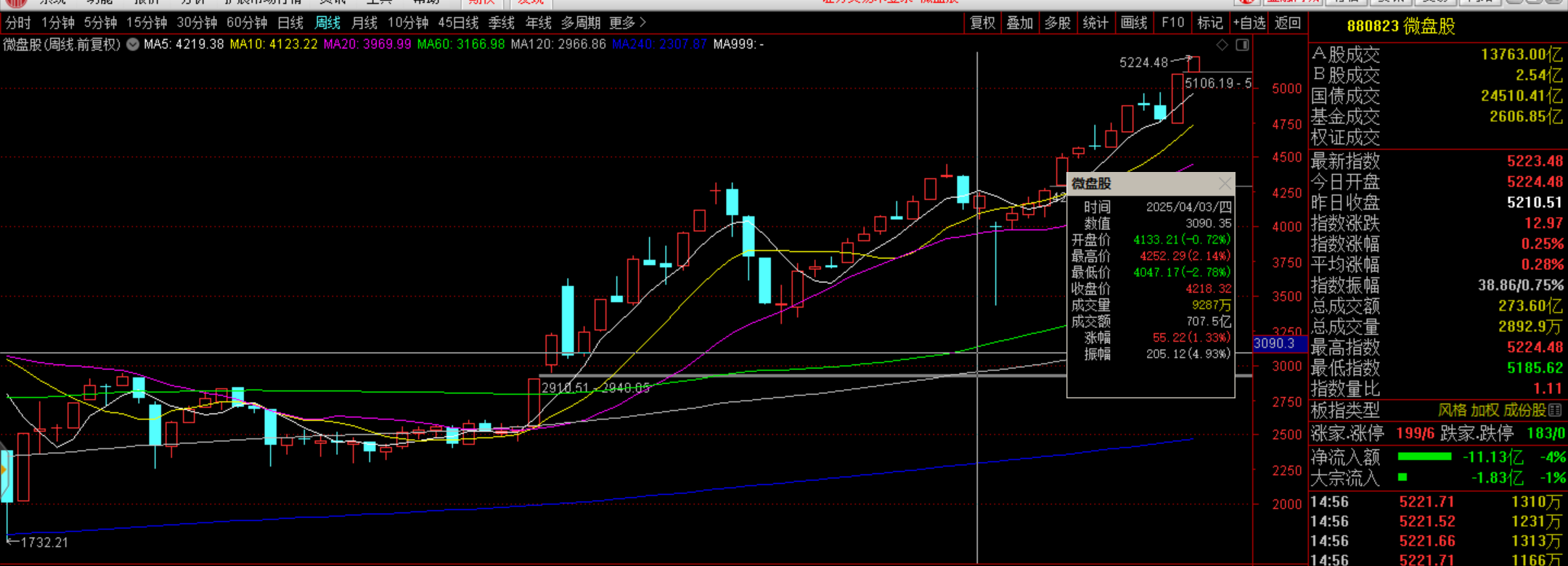Click the 涨家.涨停 count 199/6
Screen dimensions: 1568x566
pyautogui.click(x=1414, y=434)
